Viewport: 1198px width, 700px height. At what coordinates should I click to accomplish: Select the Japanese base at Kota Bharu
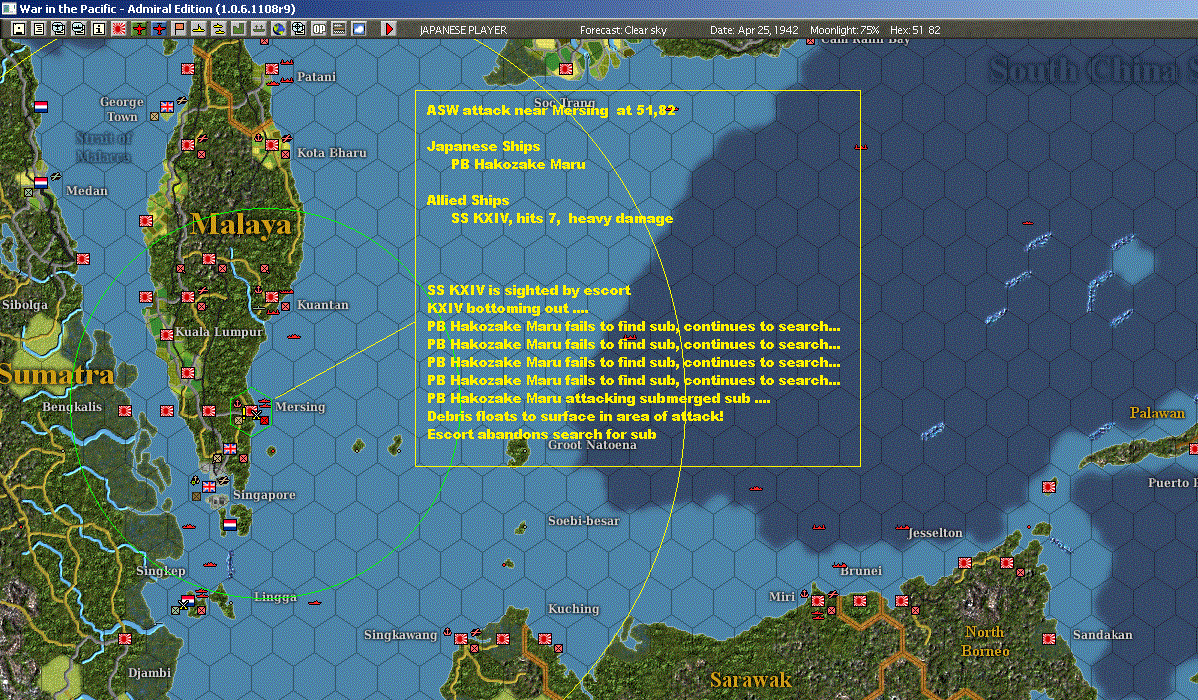point(271,144)
